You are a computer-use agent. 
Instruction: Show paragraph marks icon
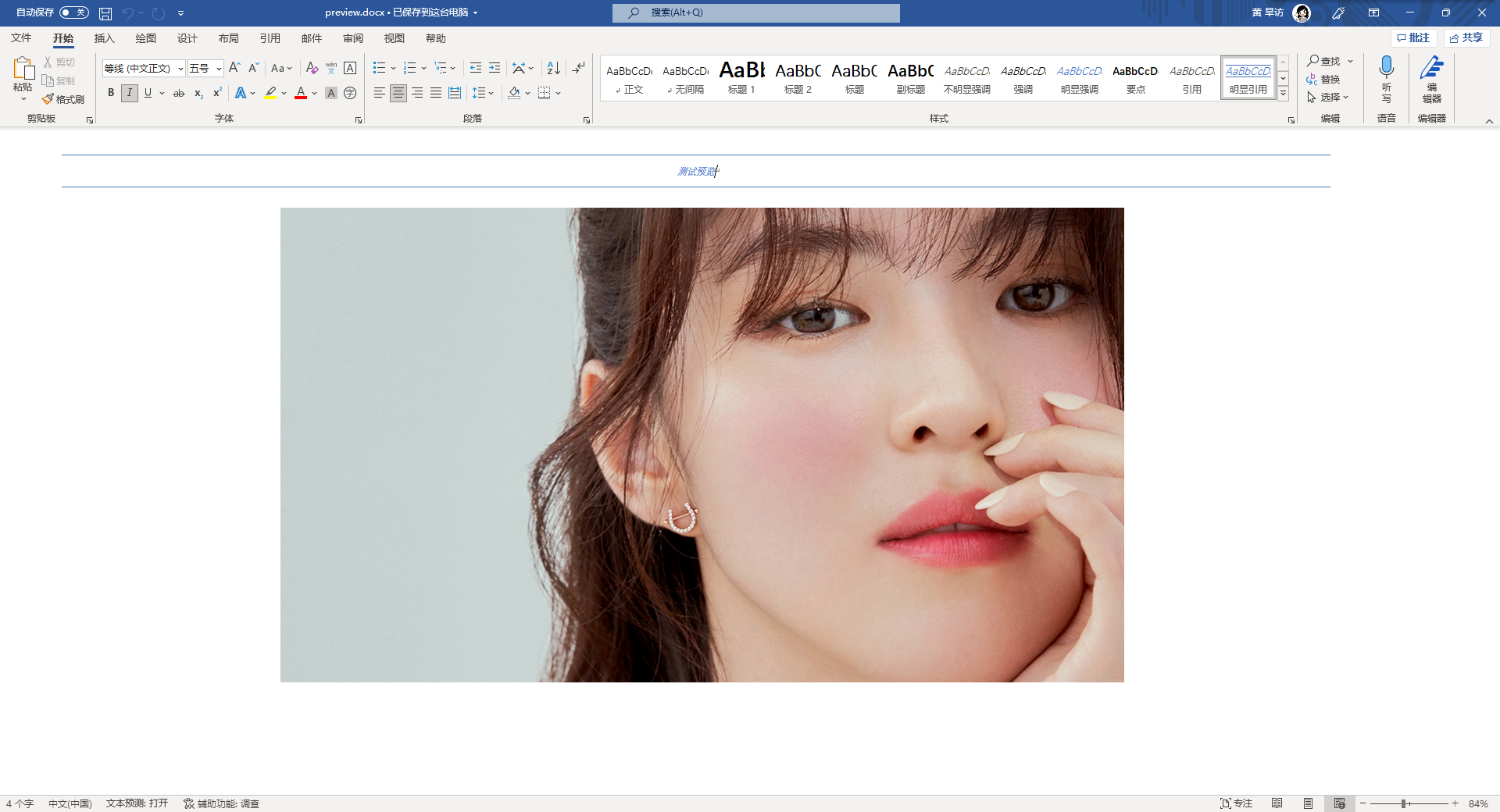tap(578, 68)
